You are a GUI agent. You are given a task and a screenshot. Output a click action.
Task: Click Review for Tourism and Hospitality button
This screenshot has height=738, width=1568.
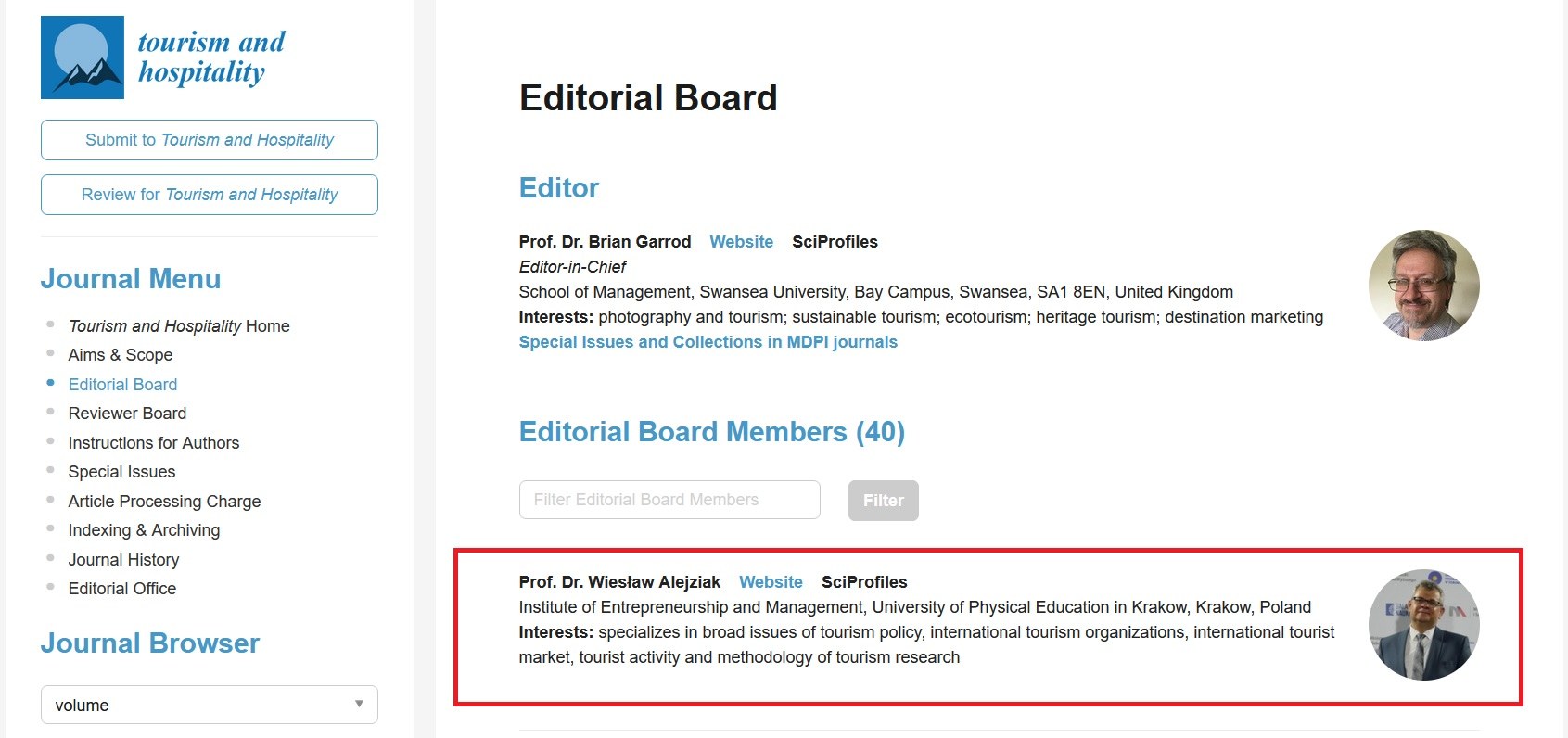(209, 195)
